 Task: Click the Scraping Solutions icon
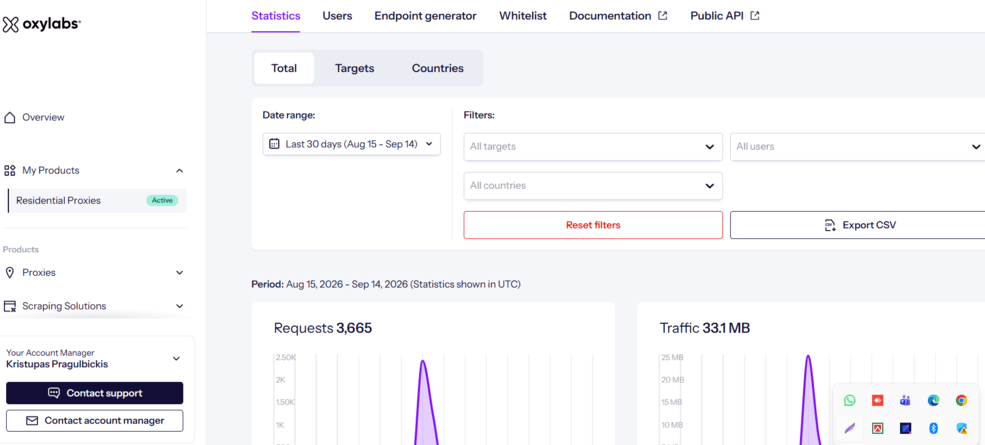pos(9,306)
